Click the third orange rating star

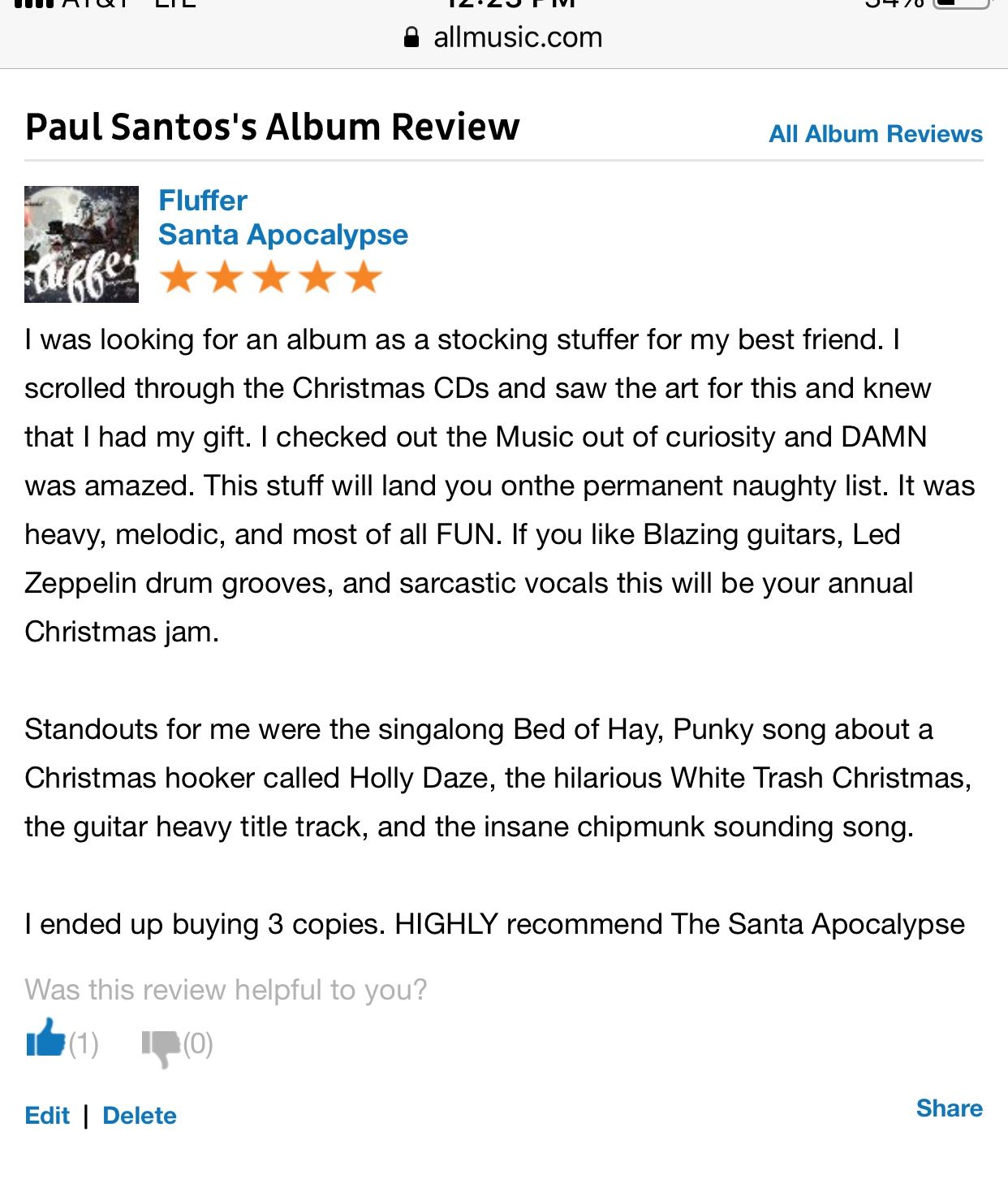click(x=271, y=277)
